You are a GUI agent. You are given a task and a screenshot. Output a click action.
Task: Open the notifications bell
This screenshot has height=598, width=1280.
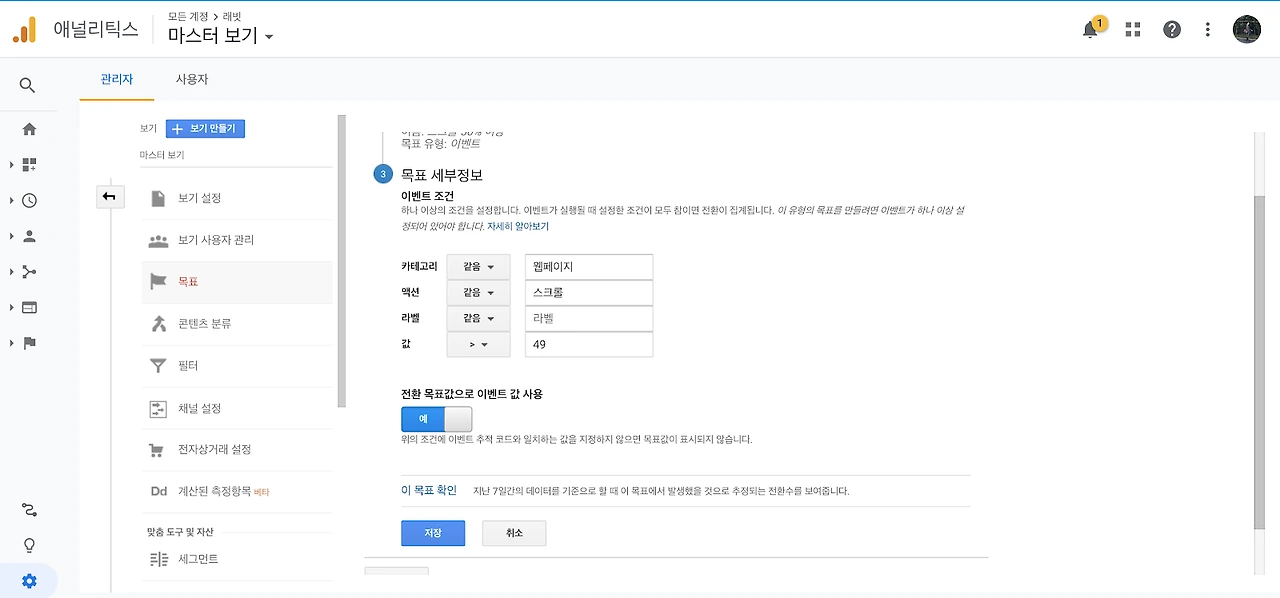(x=1090, y=30)
